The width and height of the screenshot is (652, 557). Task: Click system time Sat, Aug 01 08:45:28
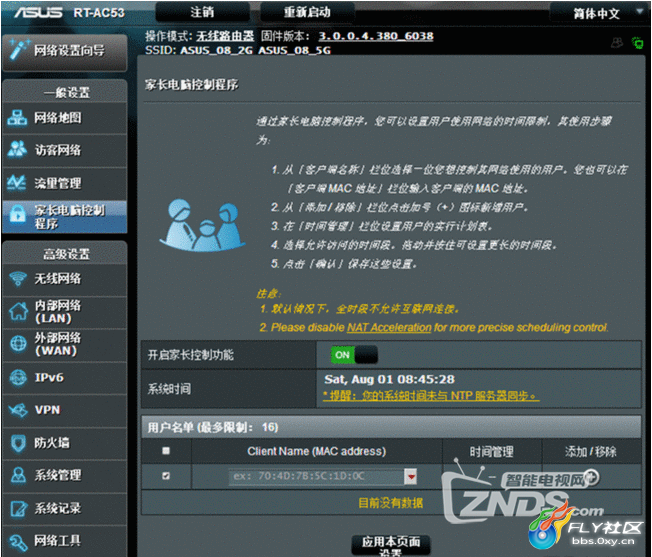pyautogui.click(x=390, y=380)
